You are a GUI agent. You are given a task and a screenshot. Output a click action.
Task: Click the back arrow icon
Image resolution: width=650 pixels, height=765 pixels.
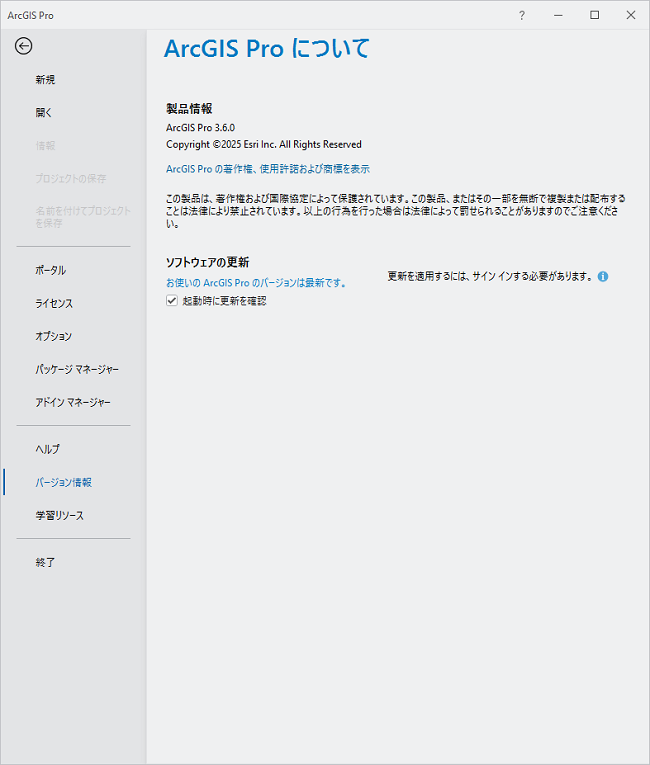point(23,46)
